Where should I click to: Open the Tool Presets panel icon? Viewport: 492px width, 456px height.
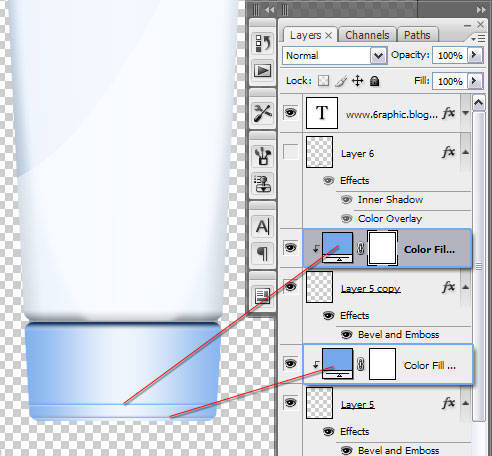263,113
